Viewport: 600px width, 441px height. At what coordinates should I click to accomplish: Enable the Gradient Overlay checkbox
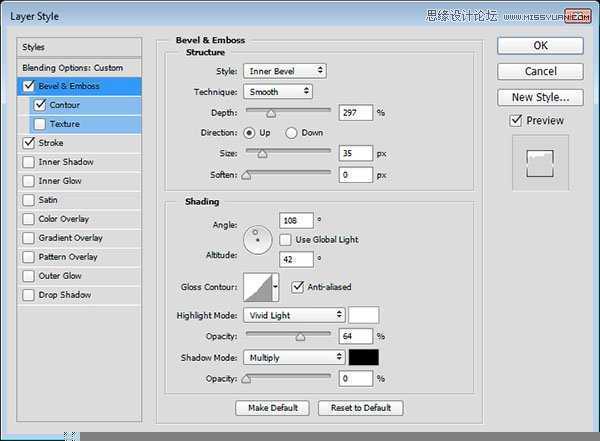[29, 238]
